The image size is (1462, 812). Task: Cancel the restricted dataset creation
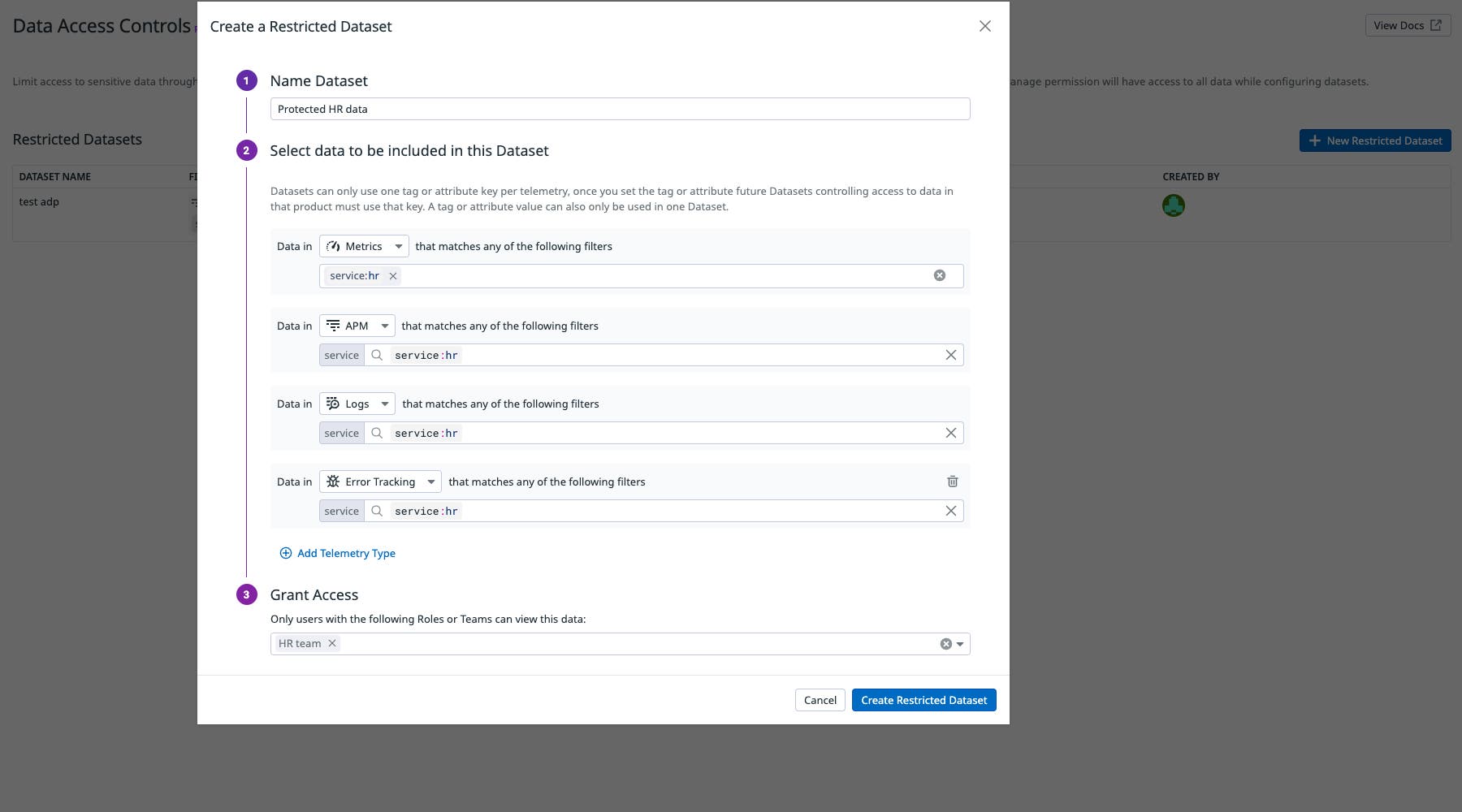click(x=820, y=699)
